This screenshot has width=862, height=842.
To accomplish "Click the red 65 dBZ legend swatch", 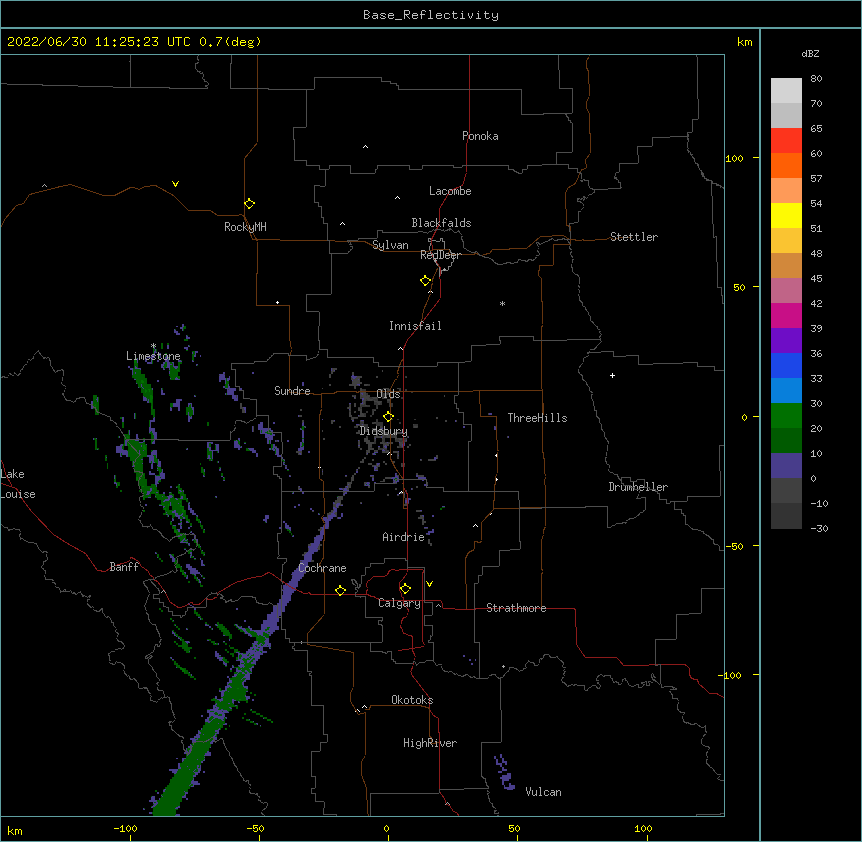I will tap(786, 140).
